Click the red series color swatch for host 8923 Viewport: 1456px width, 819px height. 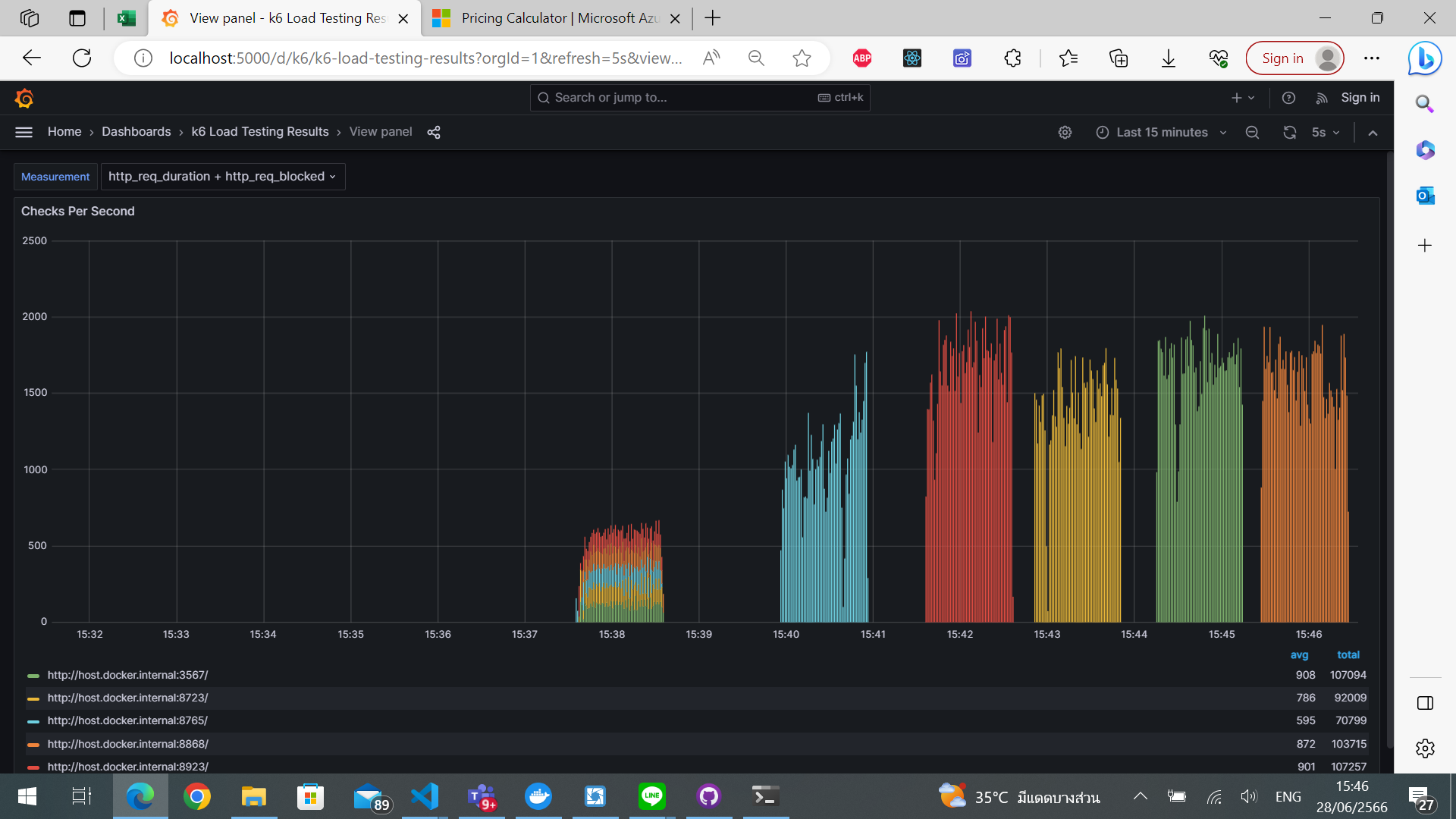[x=33, y=767]
